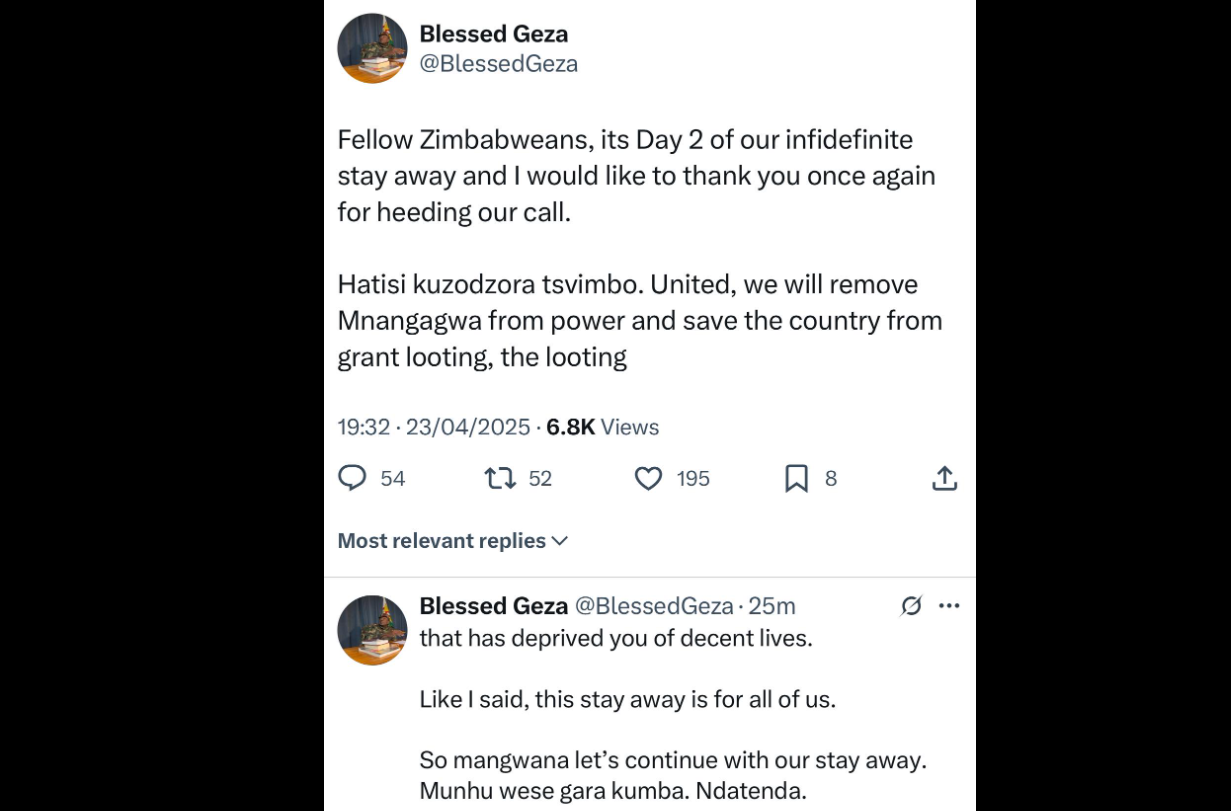Tap the share upload icon

point(944,479)
